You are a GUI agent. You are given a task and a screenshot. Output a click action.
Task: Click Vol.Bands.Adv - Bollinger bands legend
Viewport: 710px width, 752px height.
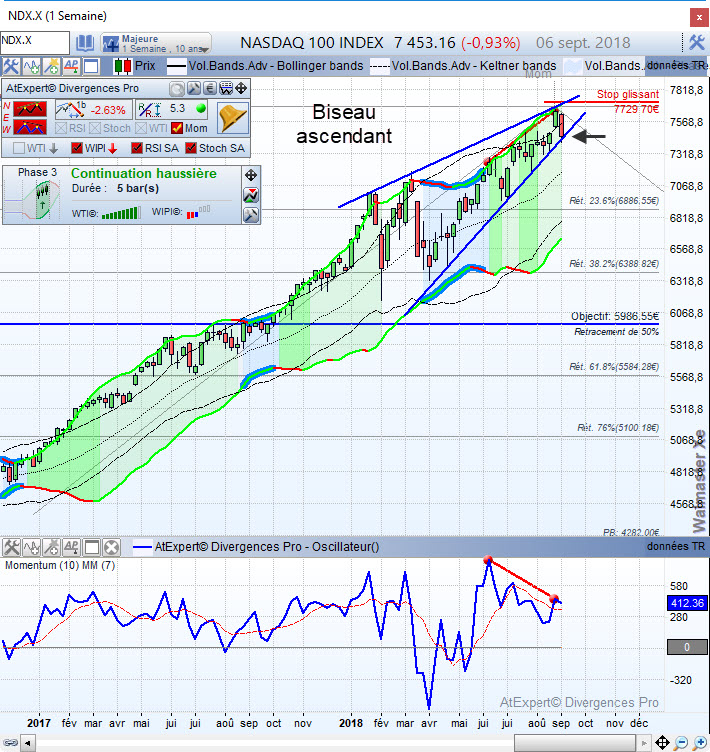click(x=276, y=66)
